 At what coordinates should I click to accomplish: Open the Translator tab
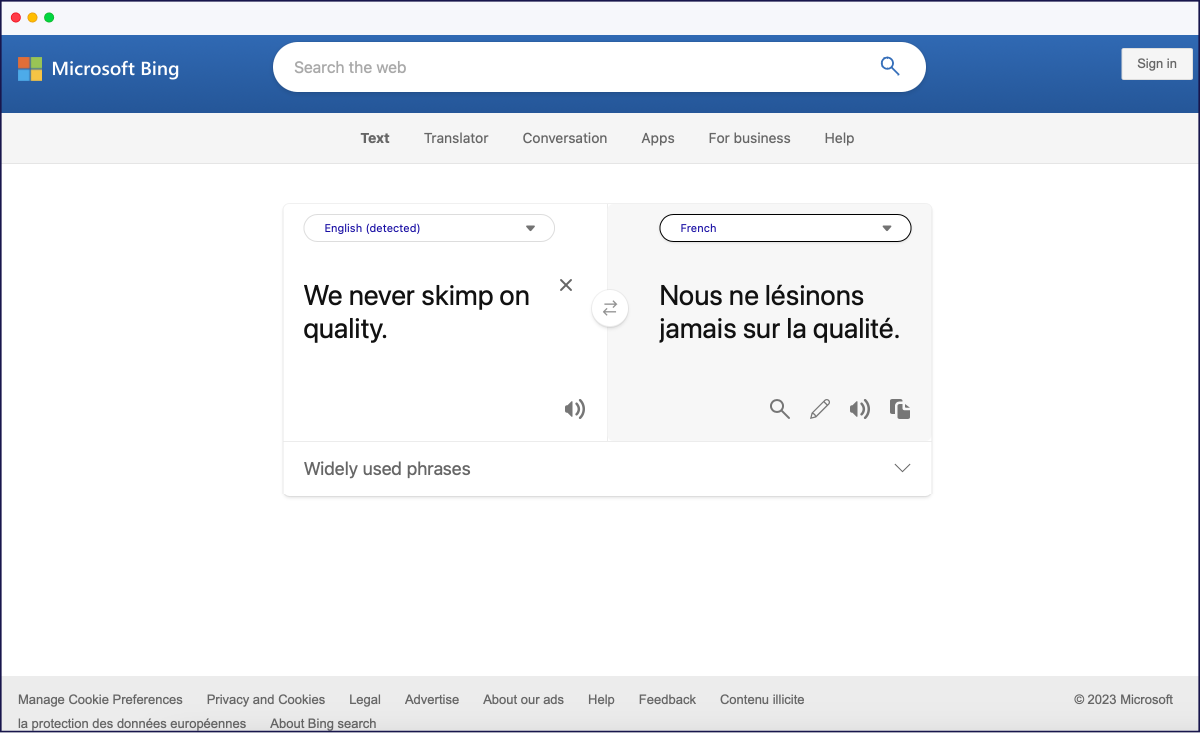coord(455,138)
